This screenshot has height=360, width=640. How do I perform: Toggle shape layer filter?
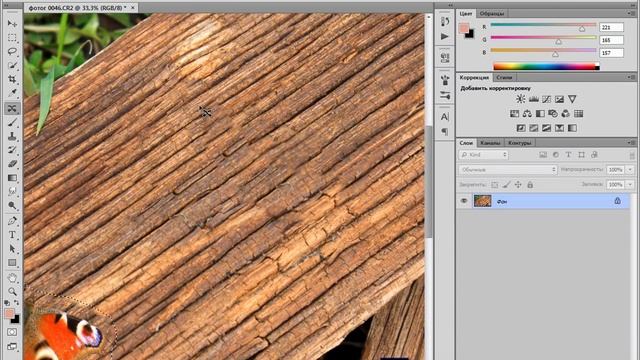click(581, 155)
